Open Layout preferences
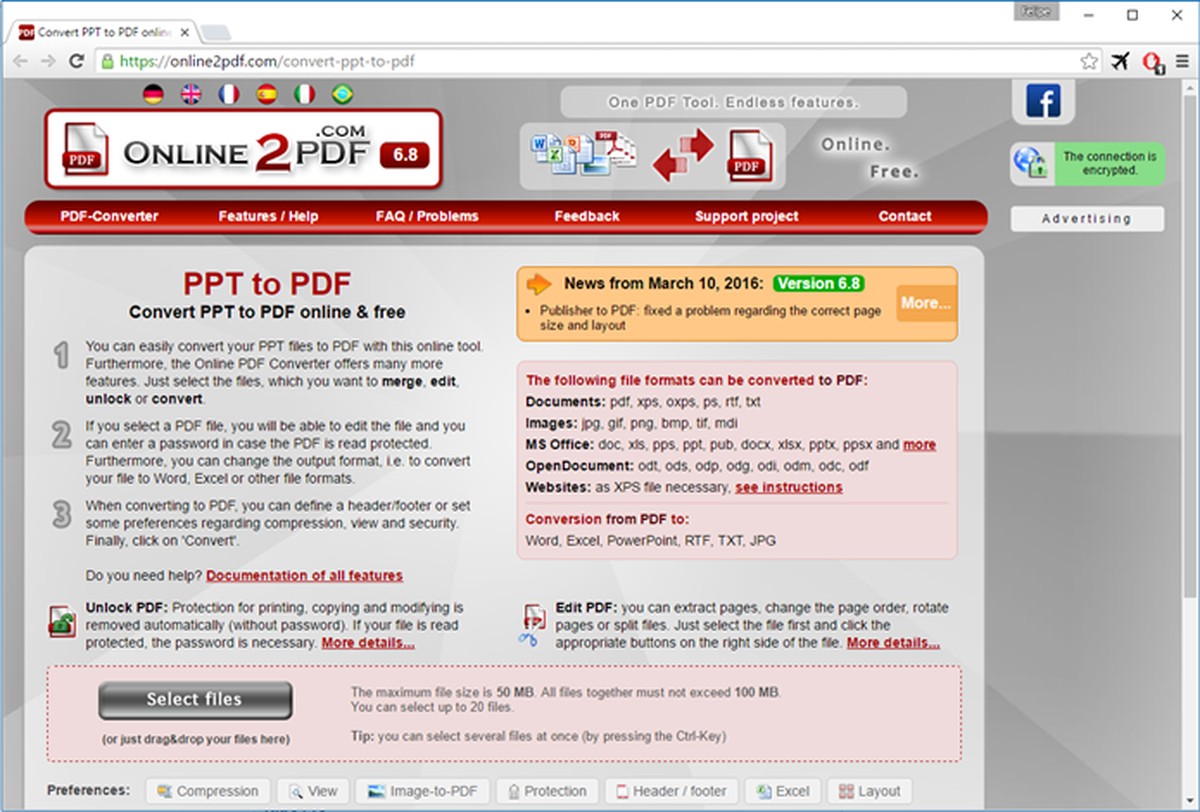The width and height of the screenshot is (1200, 812). [870, 791]
